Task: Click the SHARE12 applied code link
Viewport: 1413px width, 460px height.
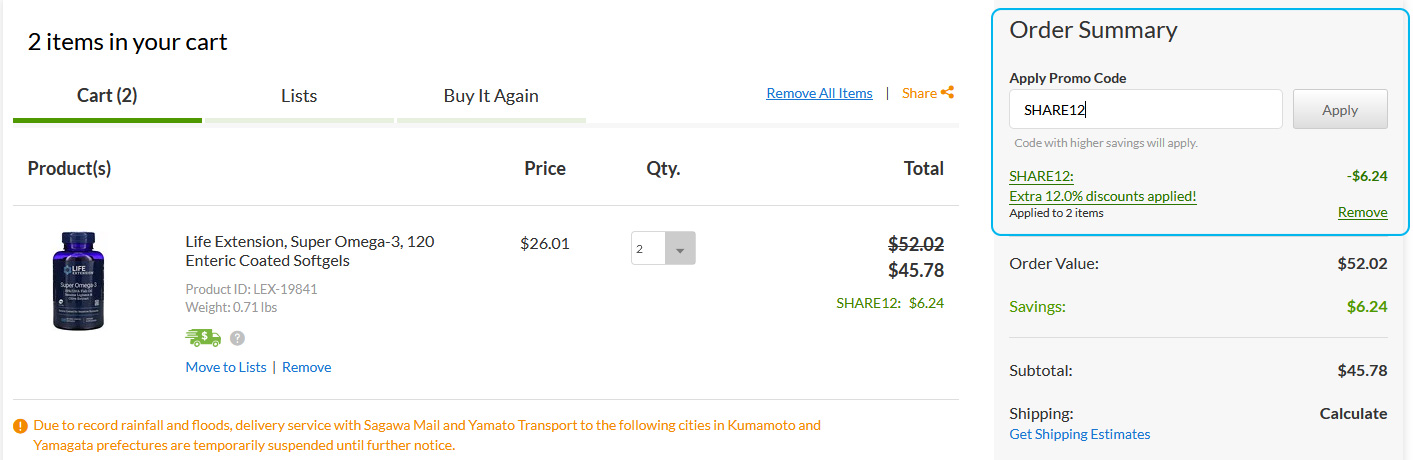Action: coord(1041,176)
